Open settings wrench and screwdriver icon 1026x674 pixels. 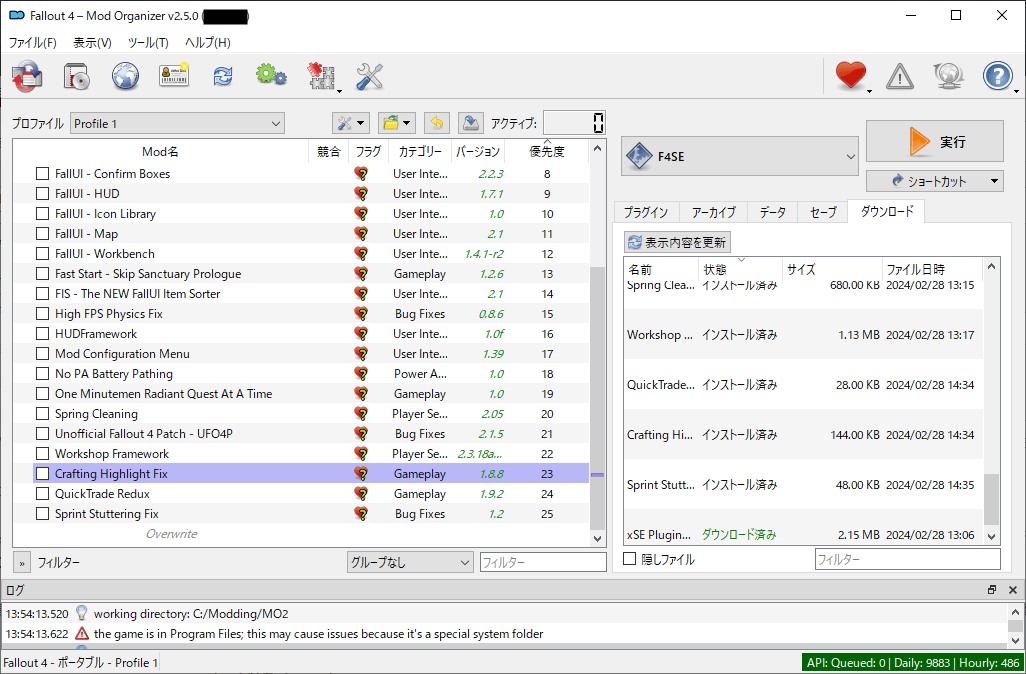pos(370,76)
